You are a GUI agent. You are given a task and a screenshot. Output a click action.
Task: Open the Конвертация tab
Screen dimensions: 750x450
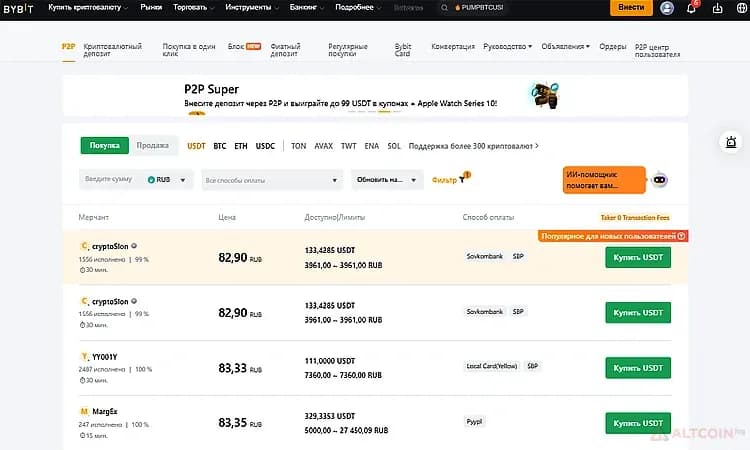[453, 46]
